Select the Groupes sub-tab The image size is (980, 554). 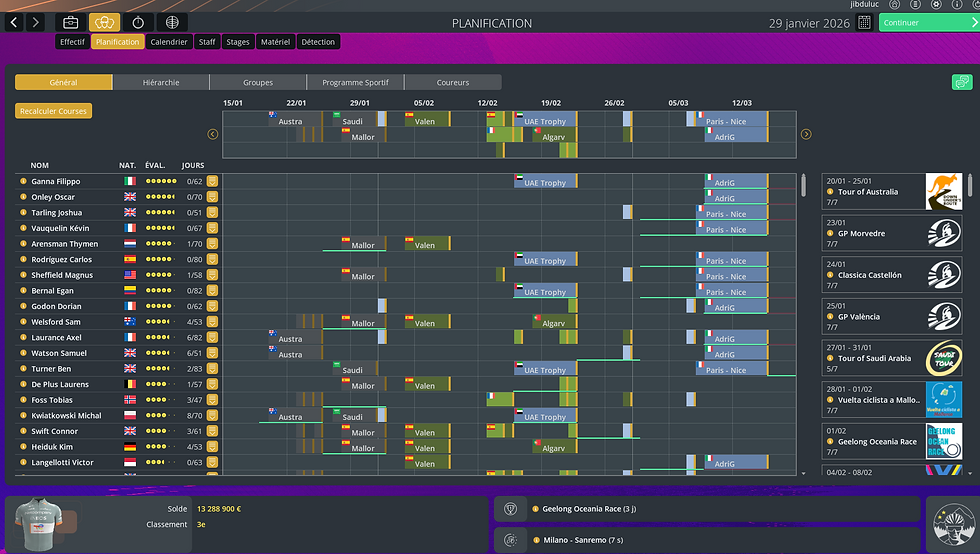[258, 83]
